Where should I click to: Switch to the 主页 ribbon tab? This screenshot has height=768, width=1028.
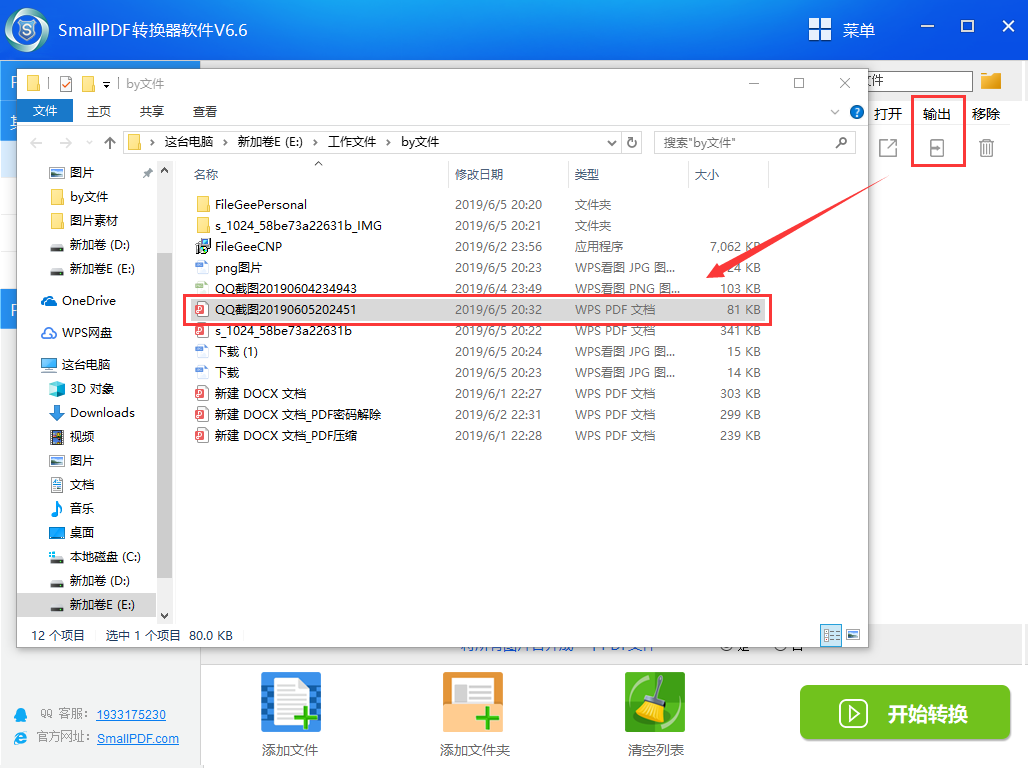pos(99,111)
